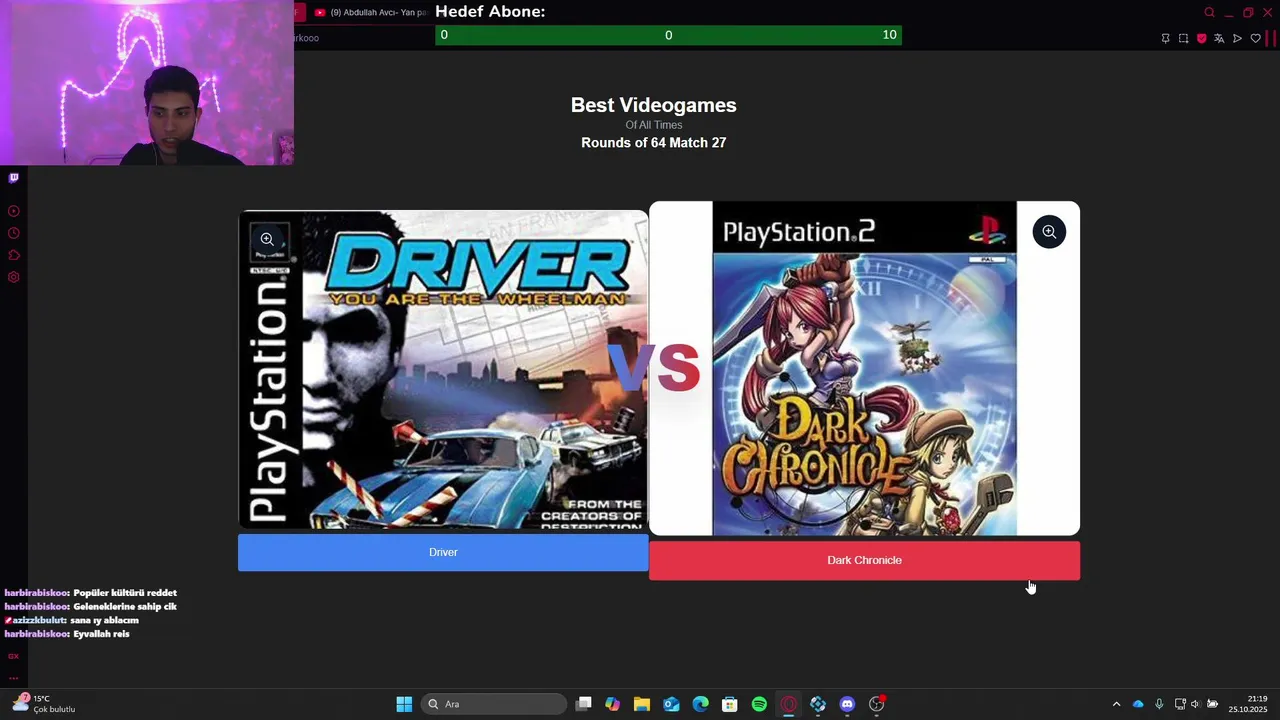This screenshot has height=720, width=1280.
Task: Open the Windows Start menu
Action: [x=404, y=704]
